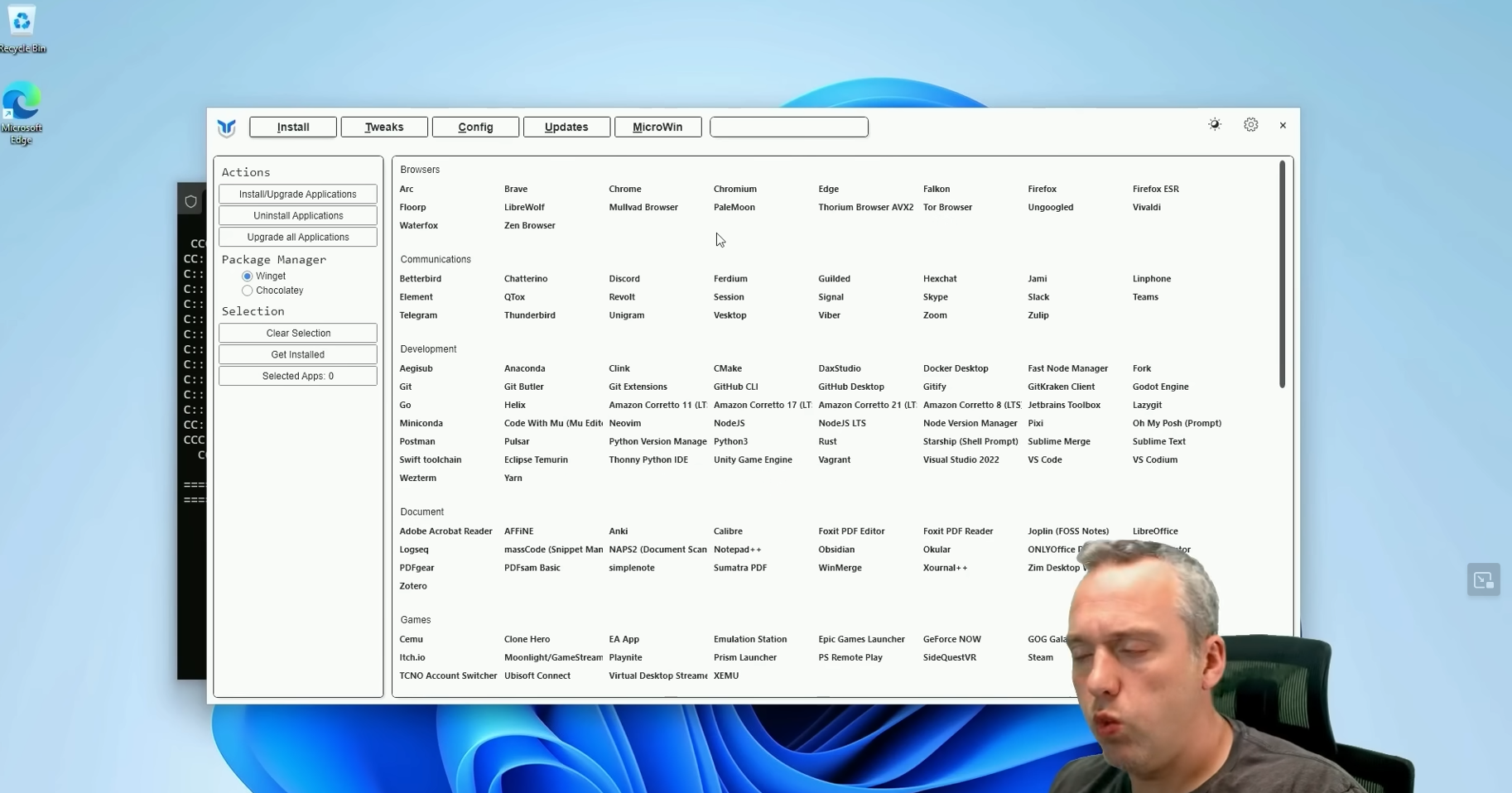Pick Zen Browser in Browsers
This screenshot has height=793, width=1512.
(529, 225)
